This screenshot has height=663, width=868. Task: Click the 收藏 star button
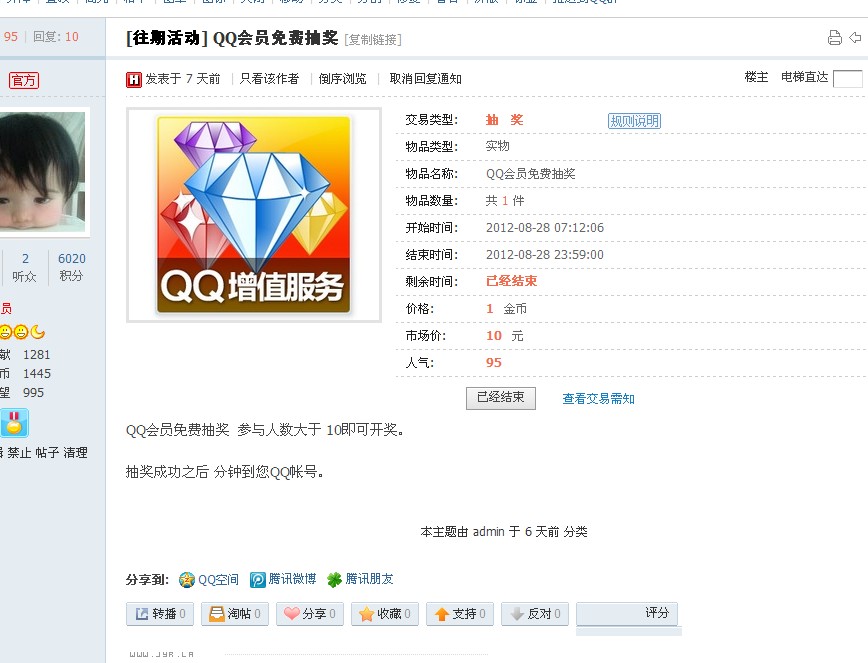click(385, 614)
